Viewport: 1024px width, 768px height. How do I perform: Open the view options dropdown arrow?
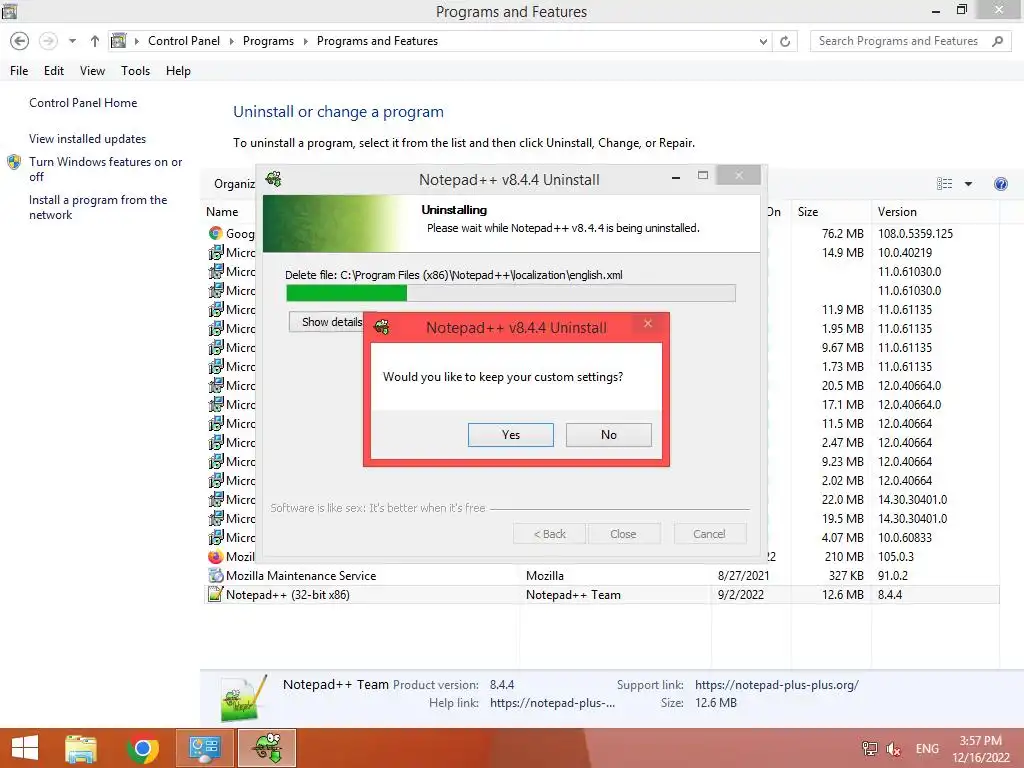point(968,184)
